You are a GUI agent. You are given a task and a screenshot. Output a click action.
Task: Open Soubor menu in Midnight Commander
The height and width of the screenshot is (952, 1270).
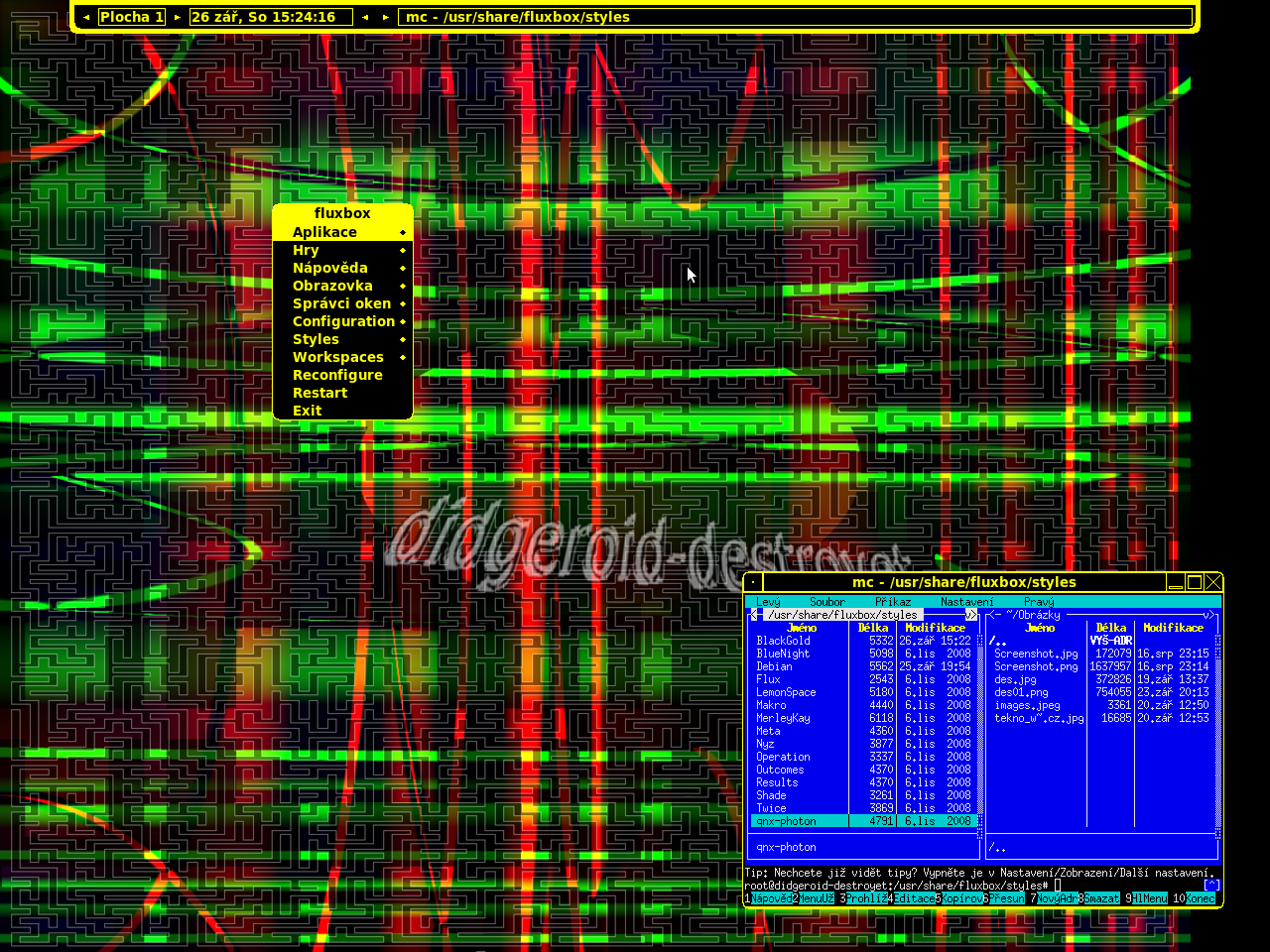[827, 602]
